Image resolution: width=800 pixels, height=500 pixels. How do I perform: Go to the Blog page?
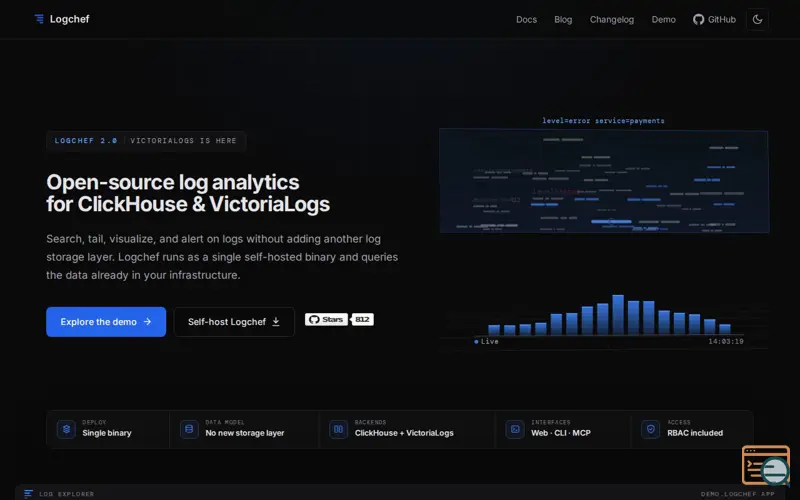(563, 19)
